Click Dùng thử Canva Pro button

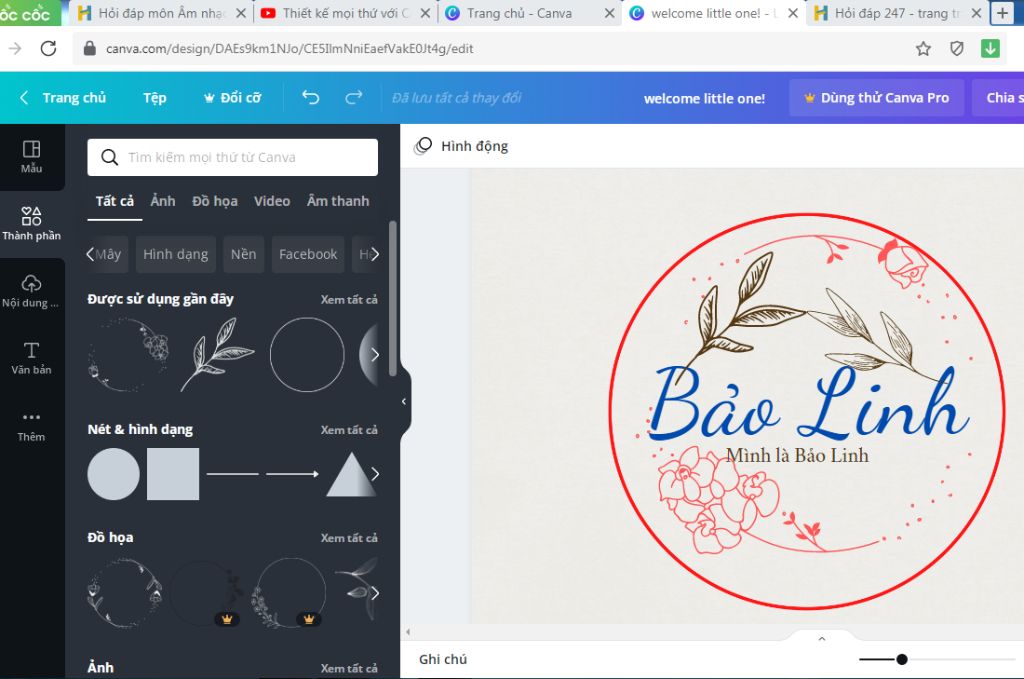(x=876, y=98)
